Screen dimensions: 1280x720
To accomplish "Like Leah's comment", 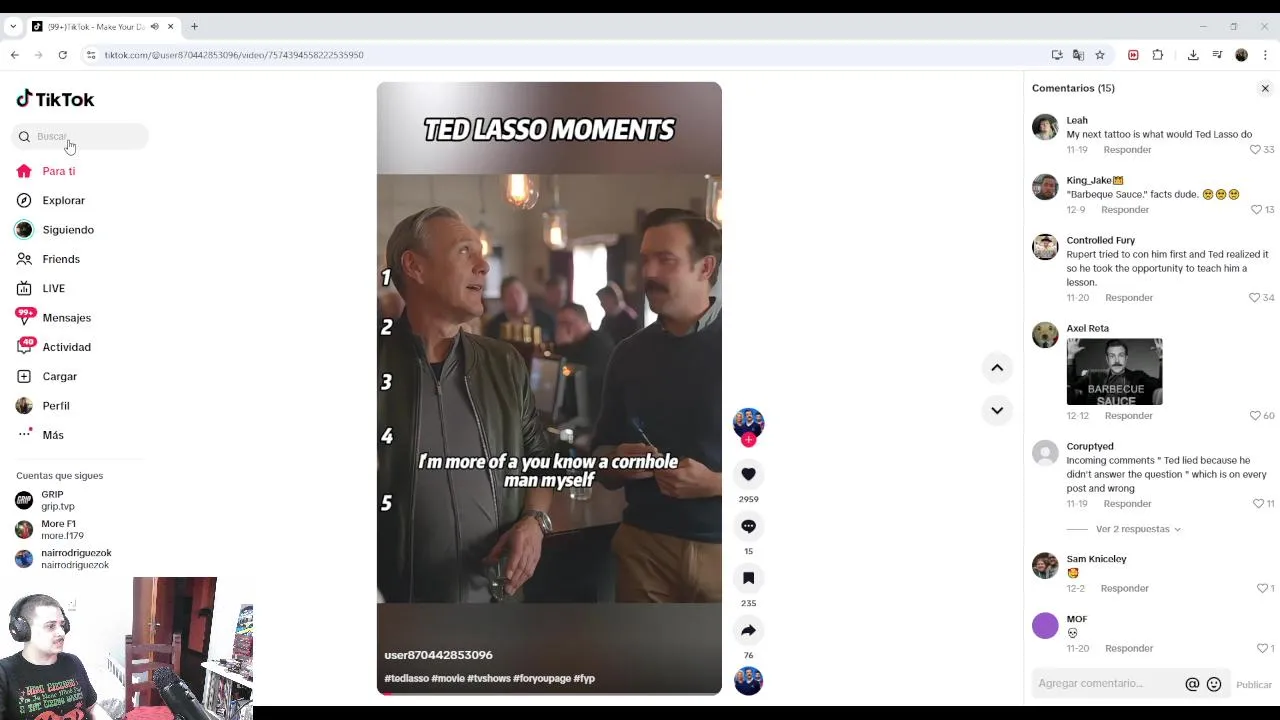I will click(1255, 150).
